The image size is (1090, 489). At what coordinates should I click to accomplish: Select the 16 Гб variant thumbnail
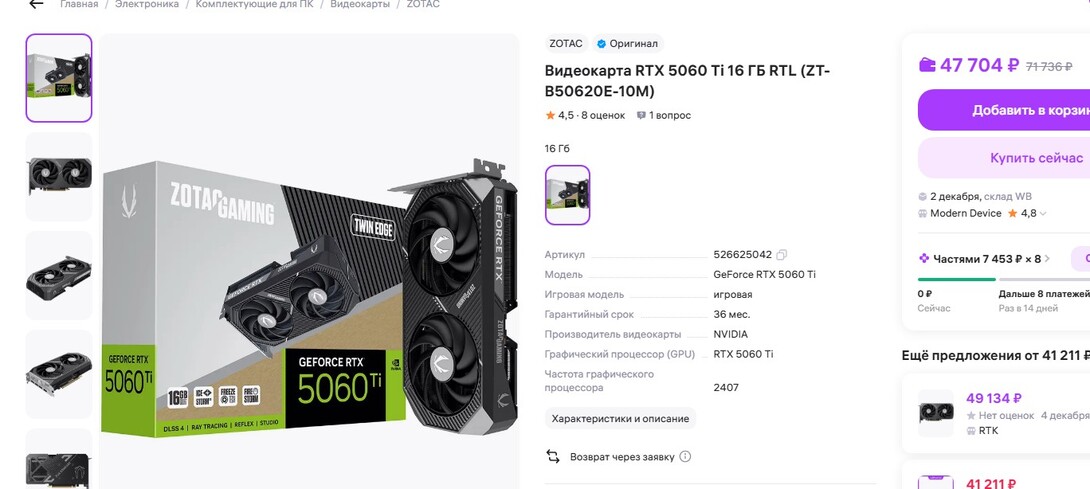tap(567, 195)
